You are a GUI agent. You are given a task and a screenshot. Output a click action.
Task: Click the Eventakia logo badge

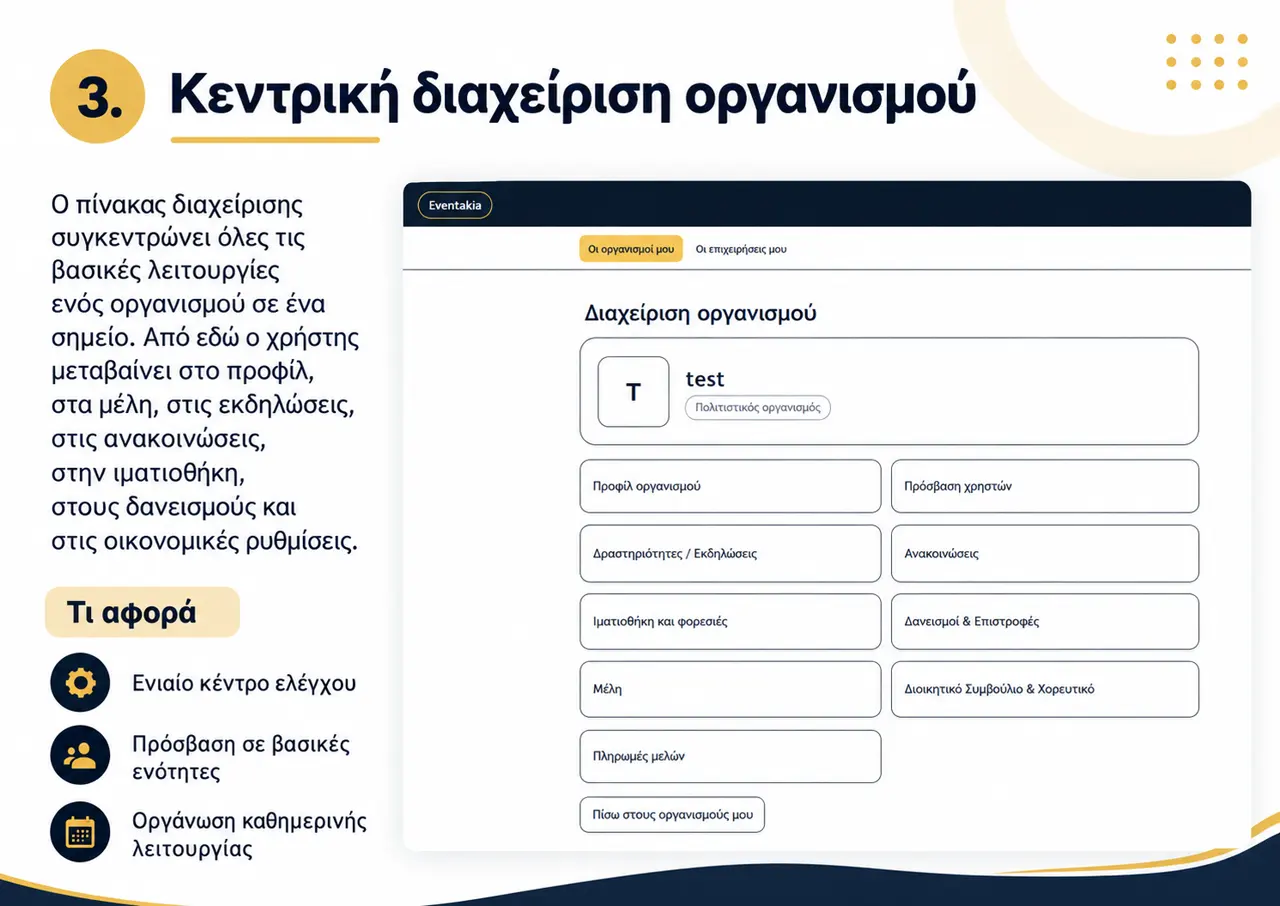[x=454, y=205]
